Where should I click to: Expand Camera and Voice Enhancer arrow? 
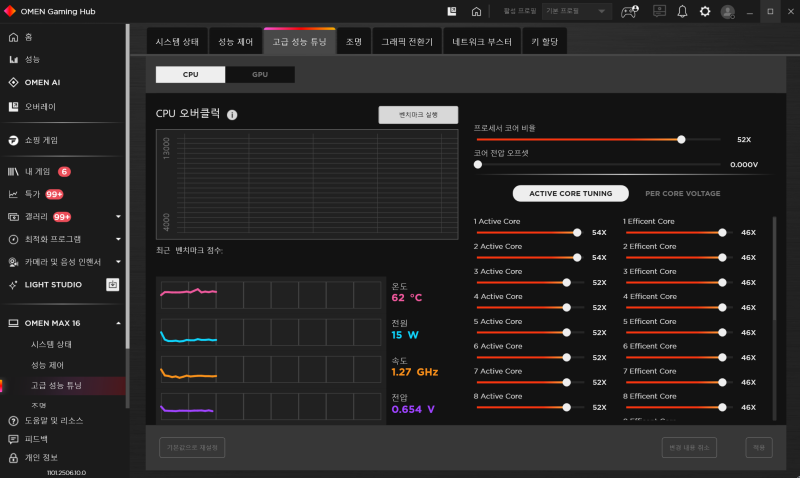tap(118, 262)
